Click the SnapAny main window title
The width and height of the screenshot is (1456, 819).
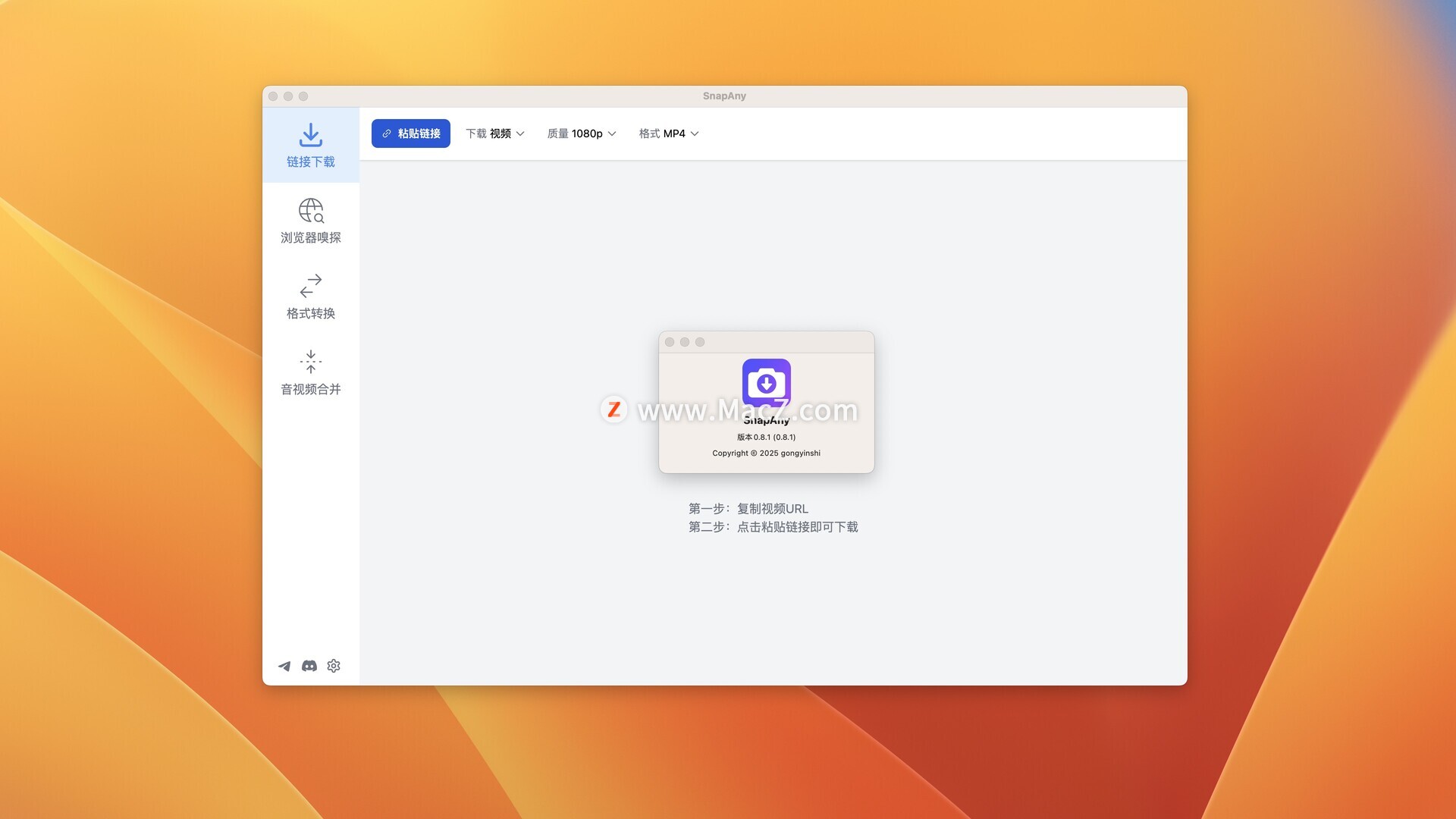[724, 96]
